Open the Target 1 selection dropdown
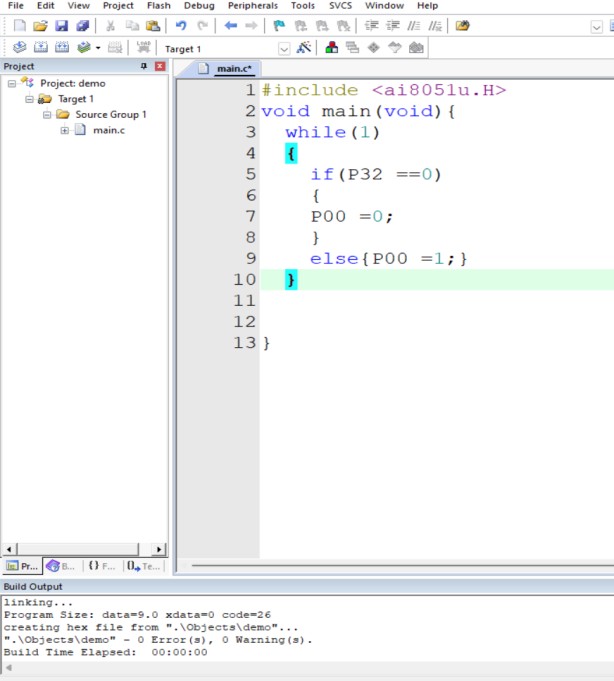The width and height of the screenshot is (614, 681). pyautogui.click(x=284, y=49)
